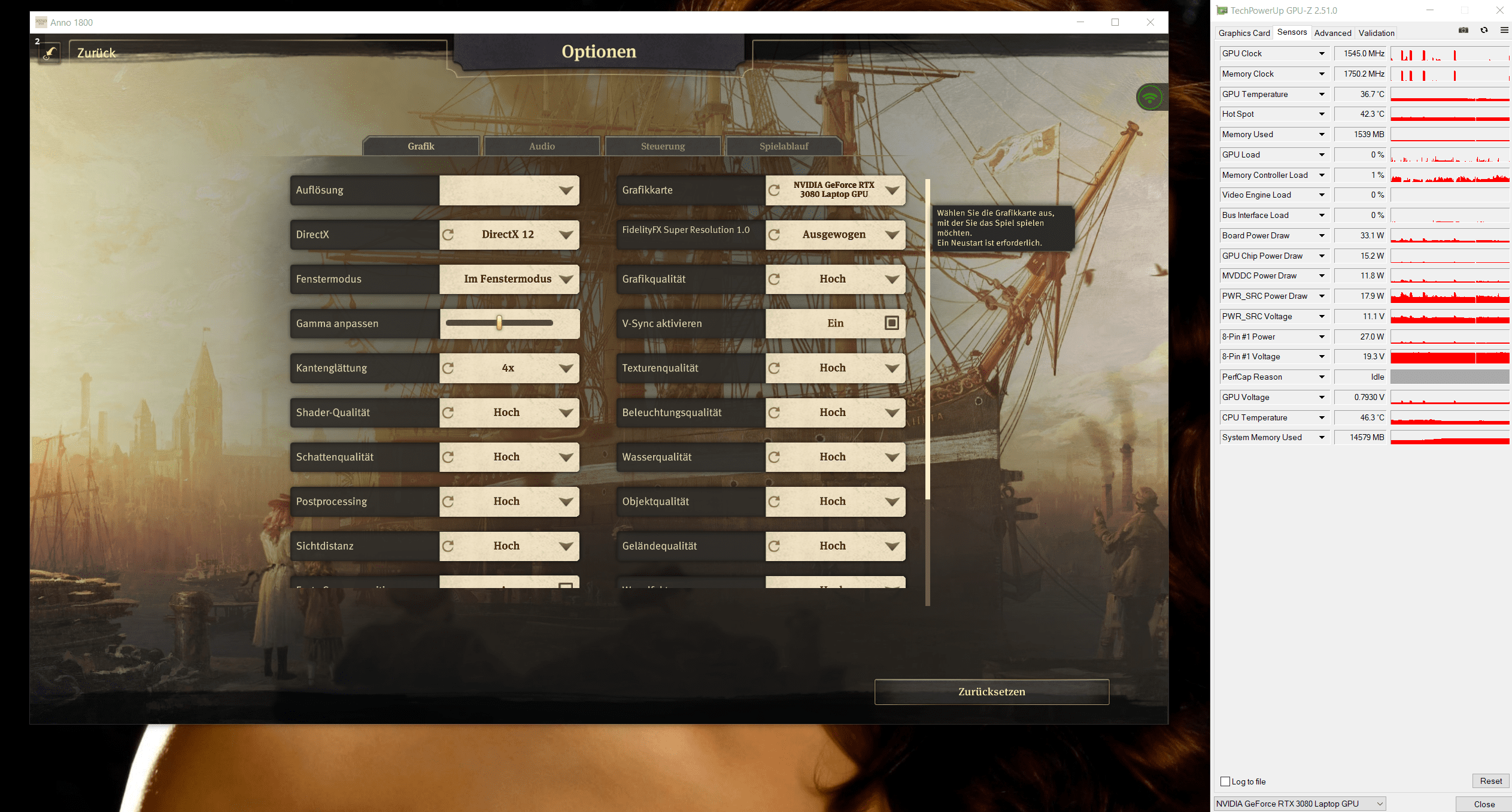
Task: Expand the Grafikkarte dropdown arrow
Action: [x=892, y=190]
